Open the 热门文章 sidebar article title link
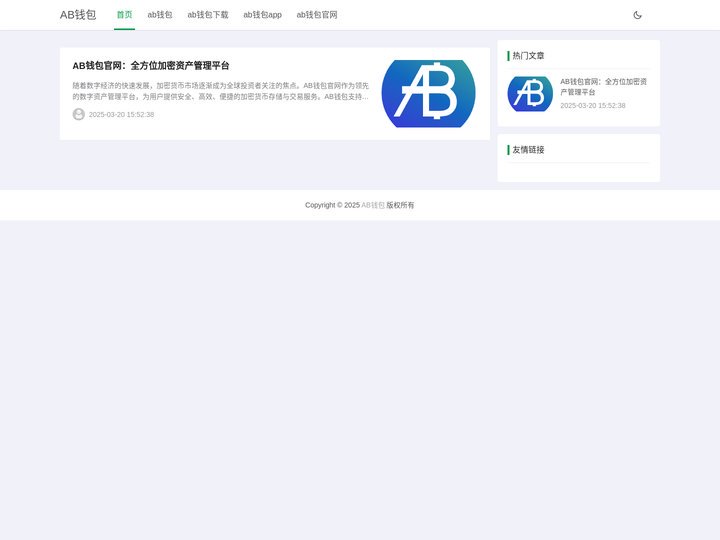The height and width of the screenshot is (540, 720). [603, 87]
